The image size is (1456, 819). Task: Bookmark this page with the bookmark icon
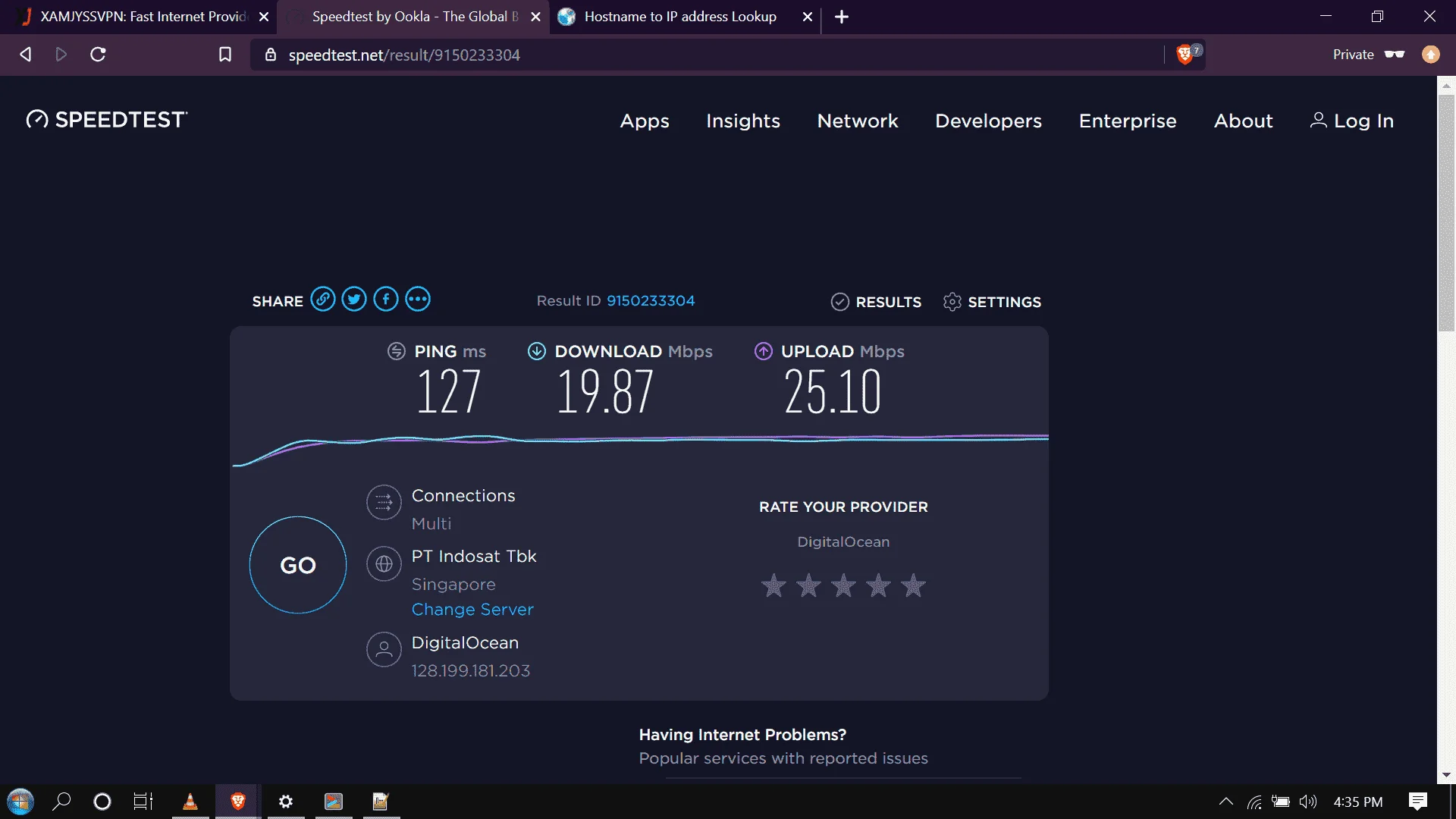pos(225,55)
